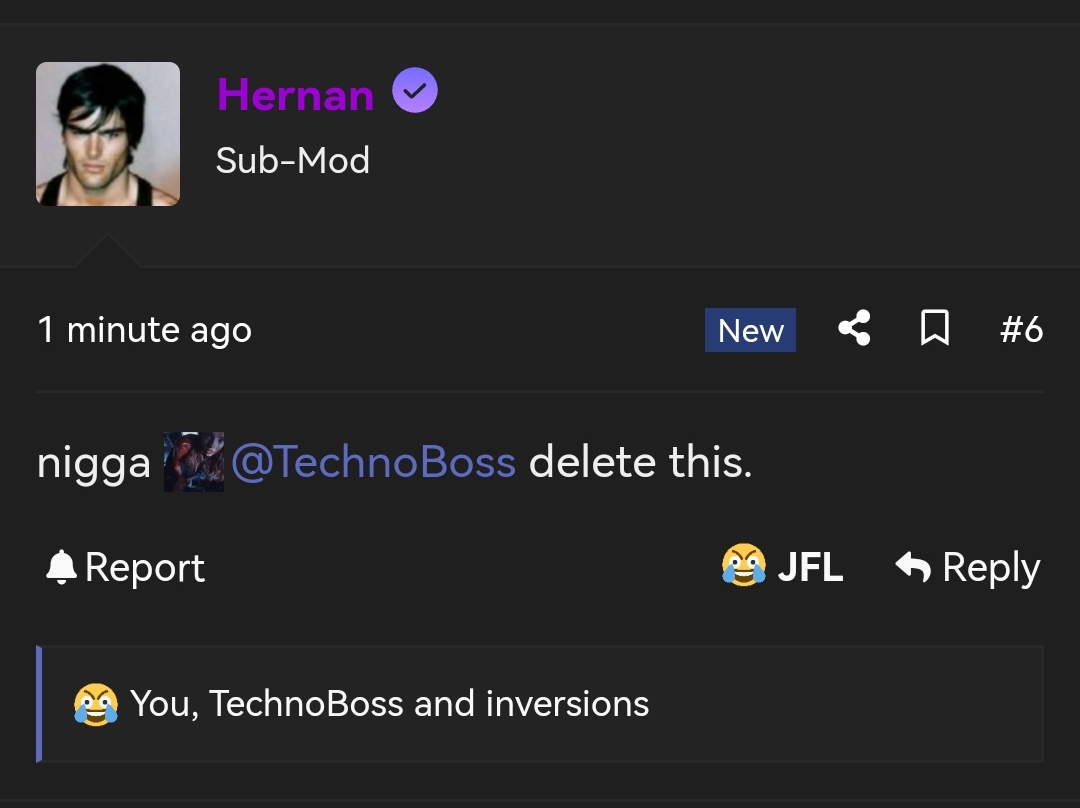The height and width of the screenshot is (808, 1080).
Task: Click the New badge on the post
Action: (x=750, y=330)
